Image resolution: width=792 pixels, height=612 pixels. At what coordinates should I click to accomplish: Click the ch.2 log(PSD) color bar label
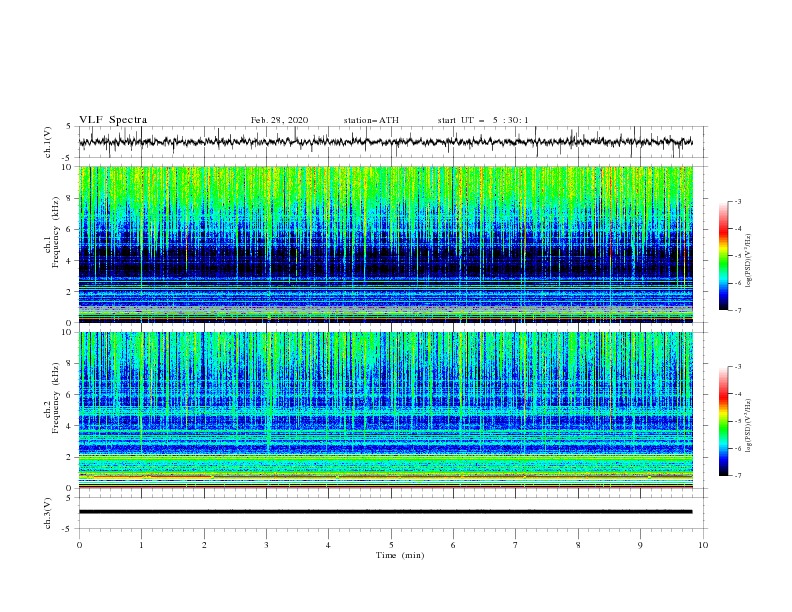[749, 425]
